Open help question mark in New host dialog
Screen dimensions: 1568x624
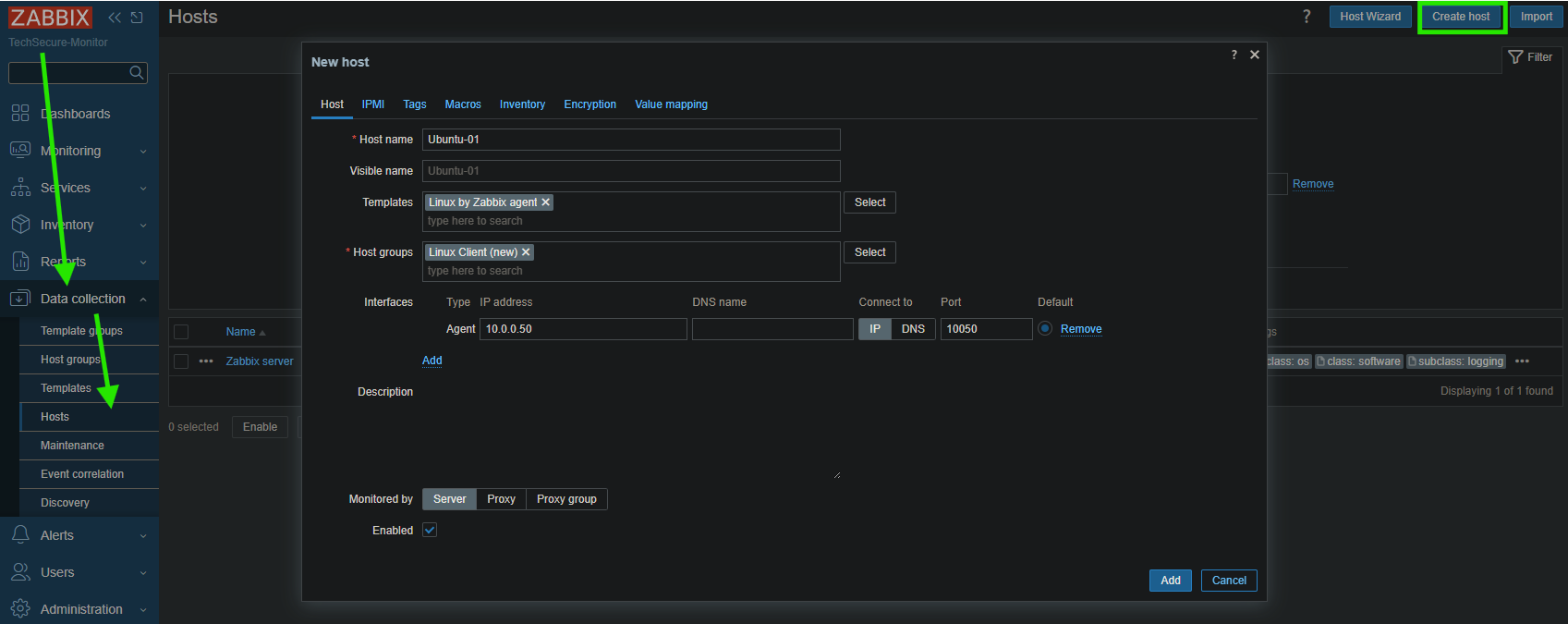(1234, 55)
